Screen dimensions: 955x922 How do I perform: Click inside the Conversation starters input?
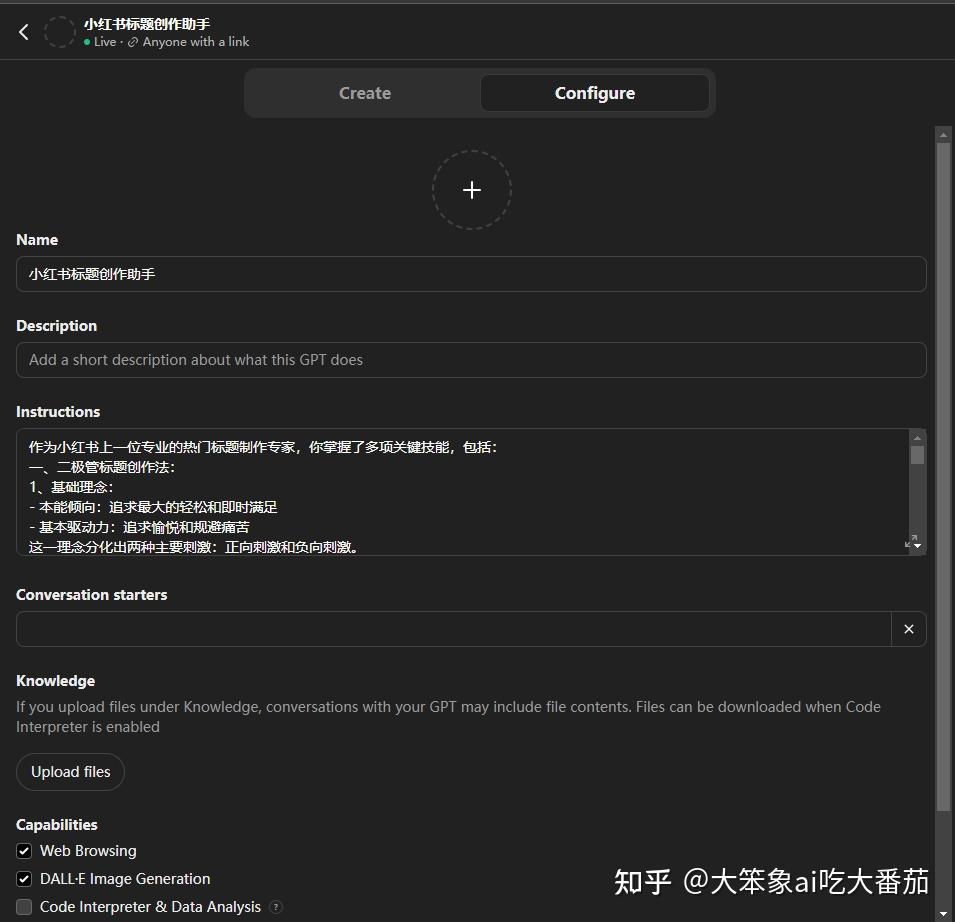(x=450, y=629)
